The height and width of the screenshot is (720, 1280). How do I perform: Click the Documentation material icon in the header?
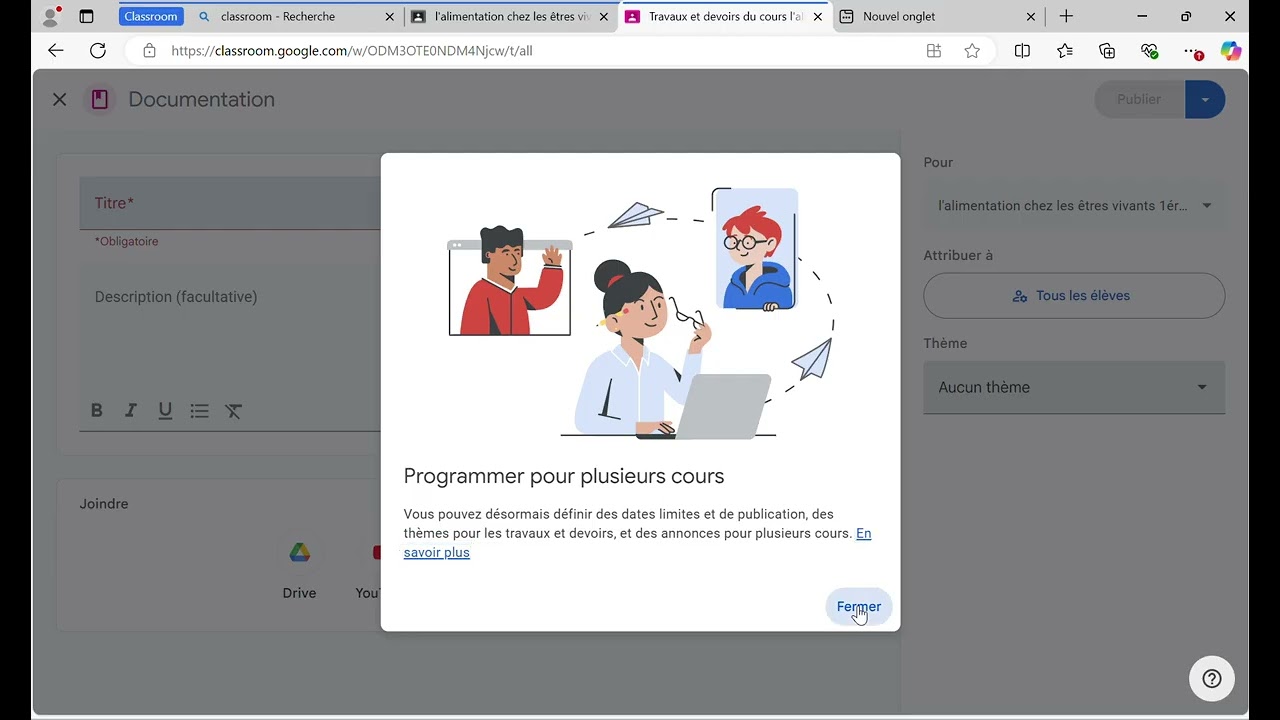[99, 99]
